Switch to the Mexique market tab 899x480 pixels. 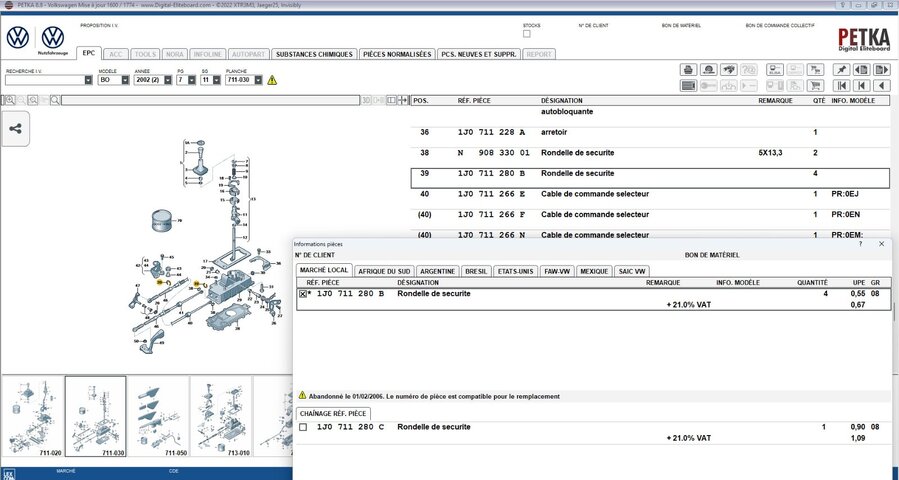point(594,271)
